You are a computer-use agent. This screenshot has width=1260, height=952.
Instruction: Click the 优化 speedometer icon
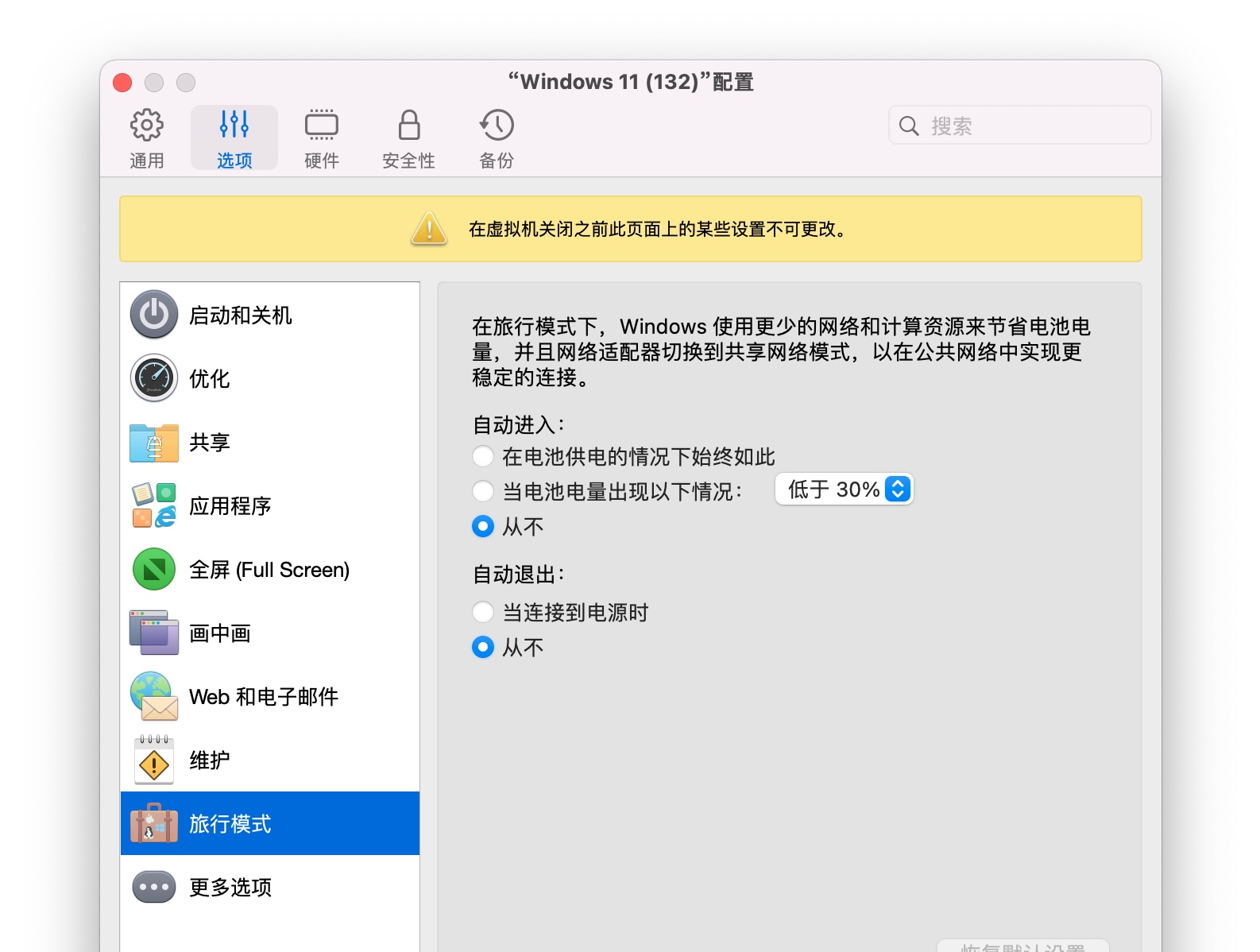click(154, 378)
